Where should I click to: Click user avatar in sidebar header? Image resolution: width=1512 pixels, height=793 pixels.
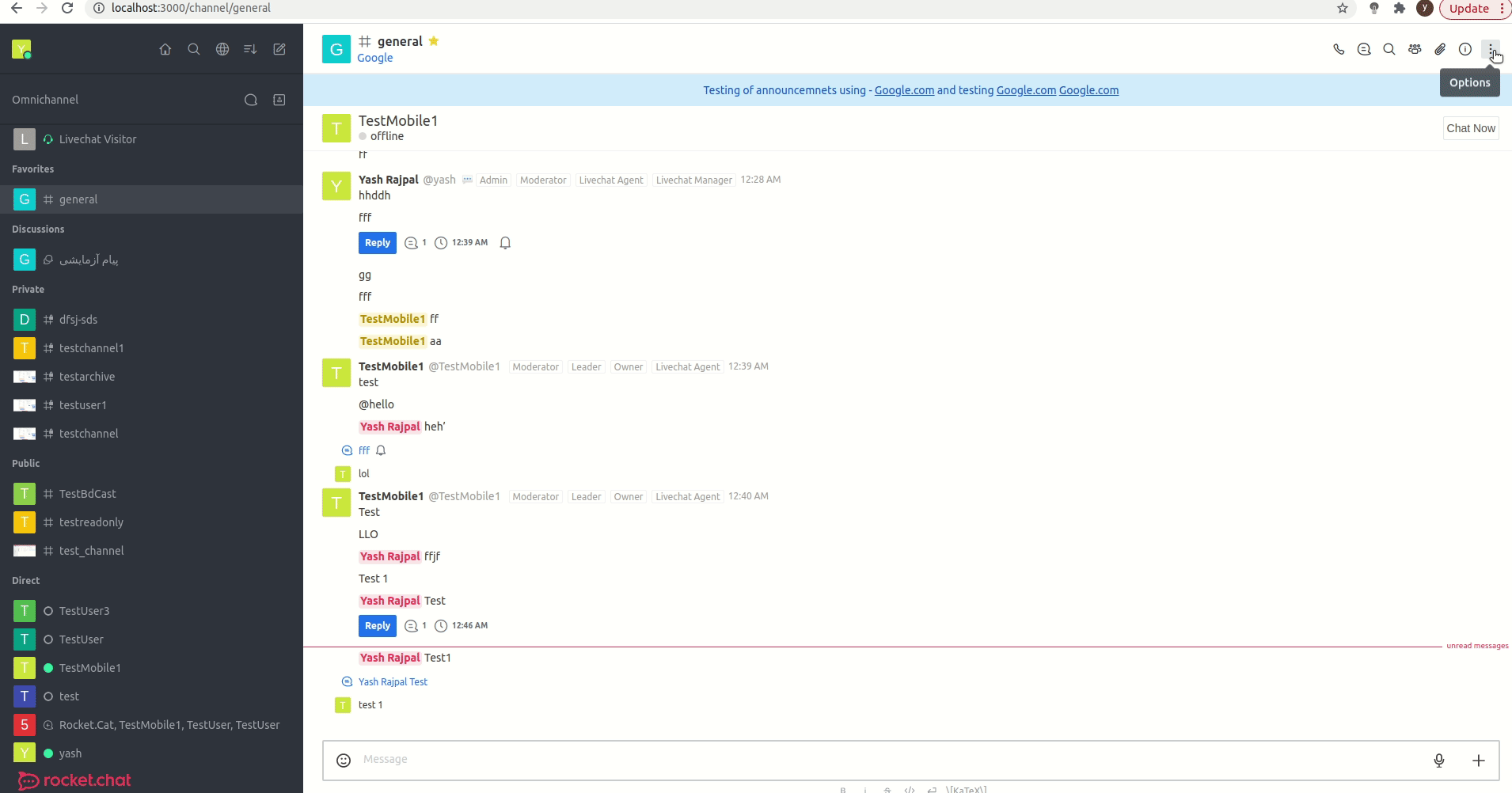pos(21,49)
